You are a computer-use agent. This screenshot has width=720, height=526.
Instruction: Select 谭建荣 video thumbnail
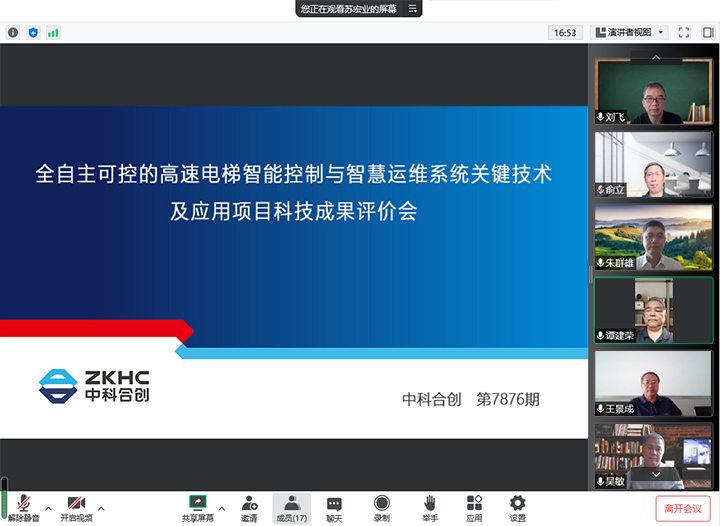653,310
